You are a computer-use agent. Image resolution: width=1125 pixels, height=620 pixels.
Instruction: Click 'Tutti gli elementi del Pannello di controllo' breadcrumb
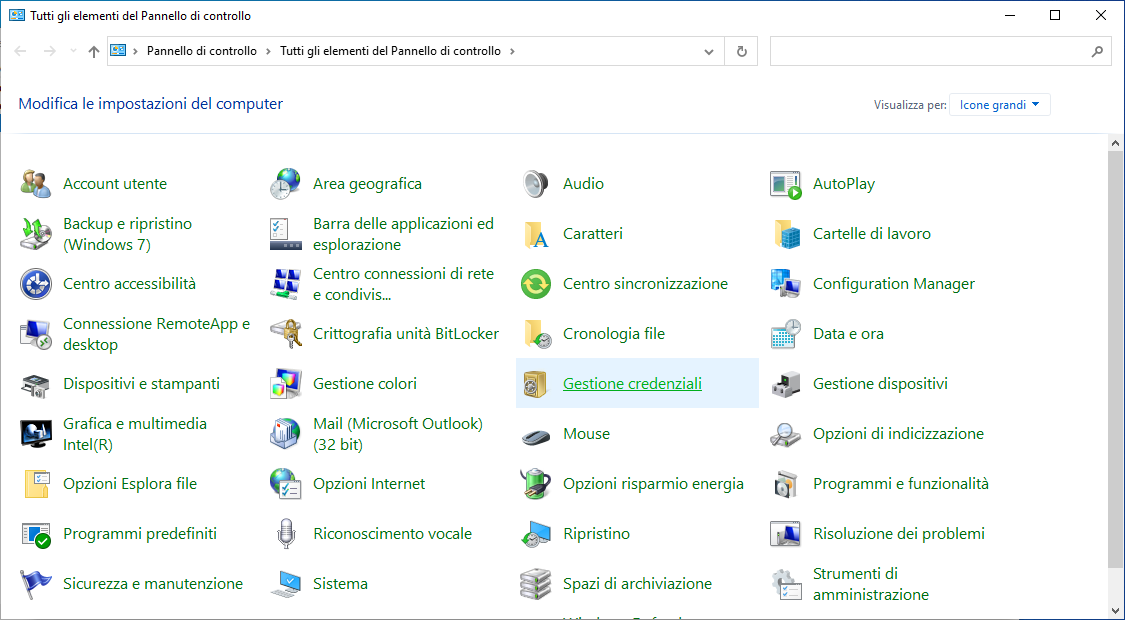(x=390, y=52)
